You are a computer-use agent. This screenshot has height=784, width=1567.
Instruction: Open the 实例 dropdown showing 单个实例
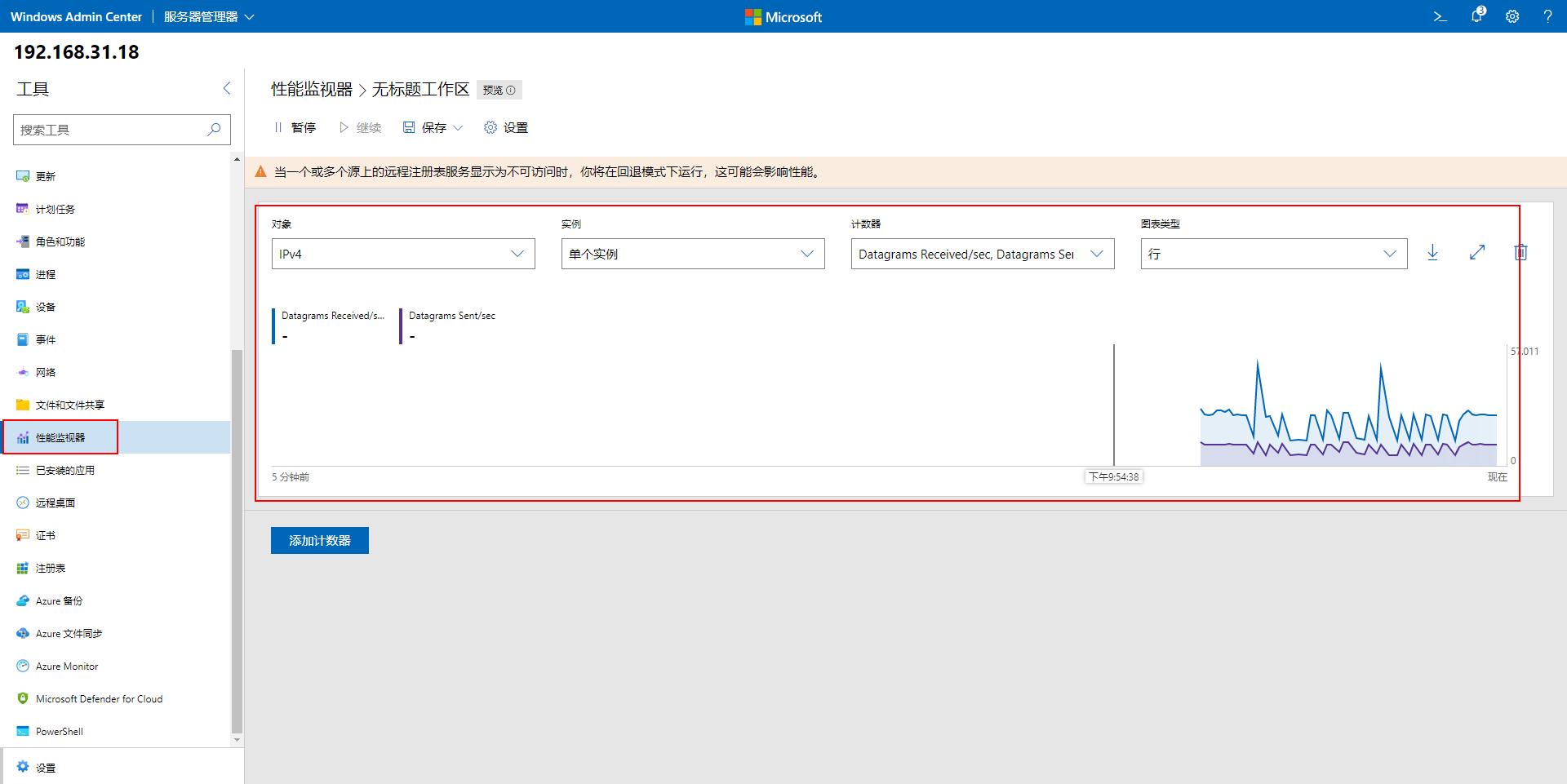pos(693,254)
